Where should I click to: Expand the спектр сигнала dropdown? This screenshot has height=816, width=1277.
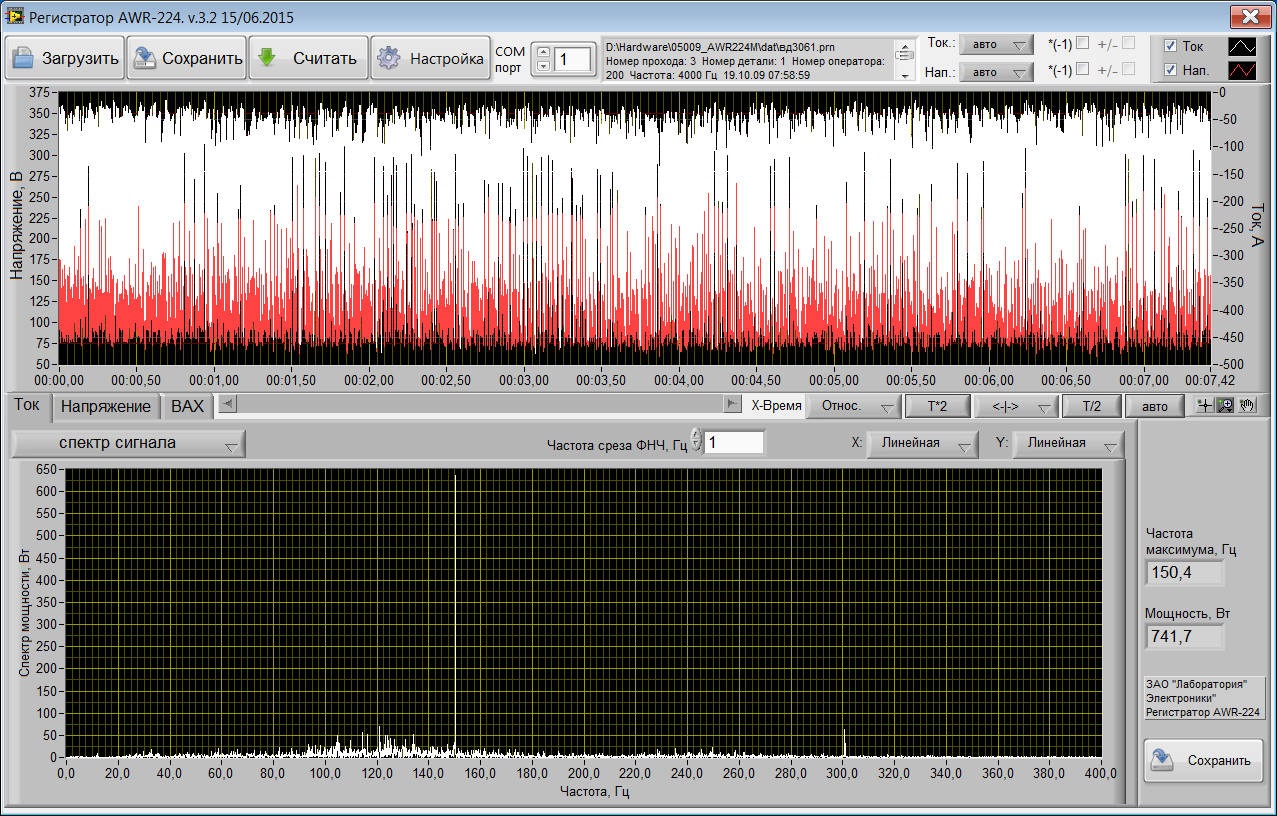pos(128,443)
